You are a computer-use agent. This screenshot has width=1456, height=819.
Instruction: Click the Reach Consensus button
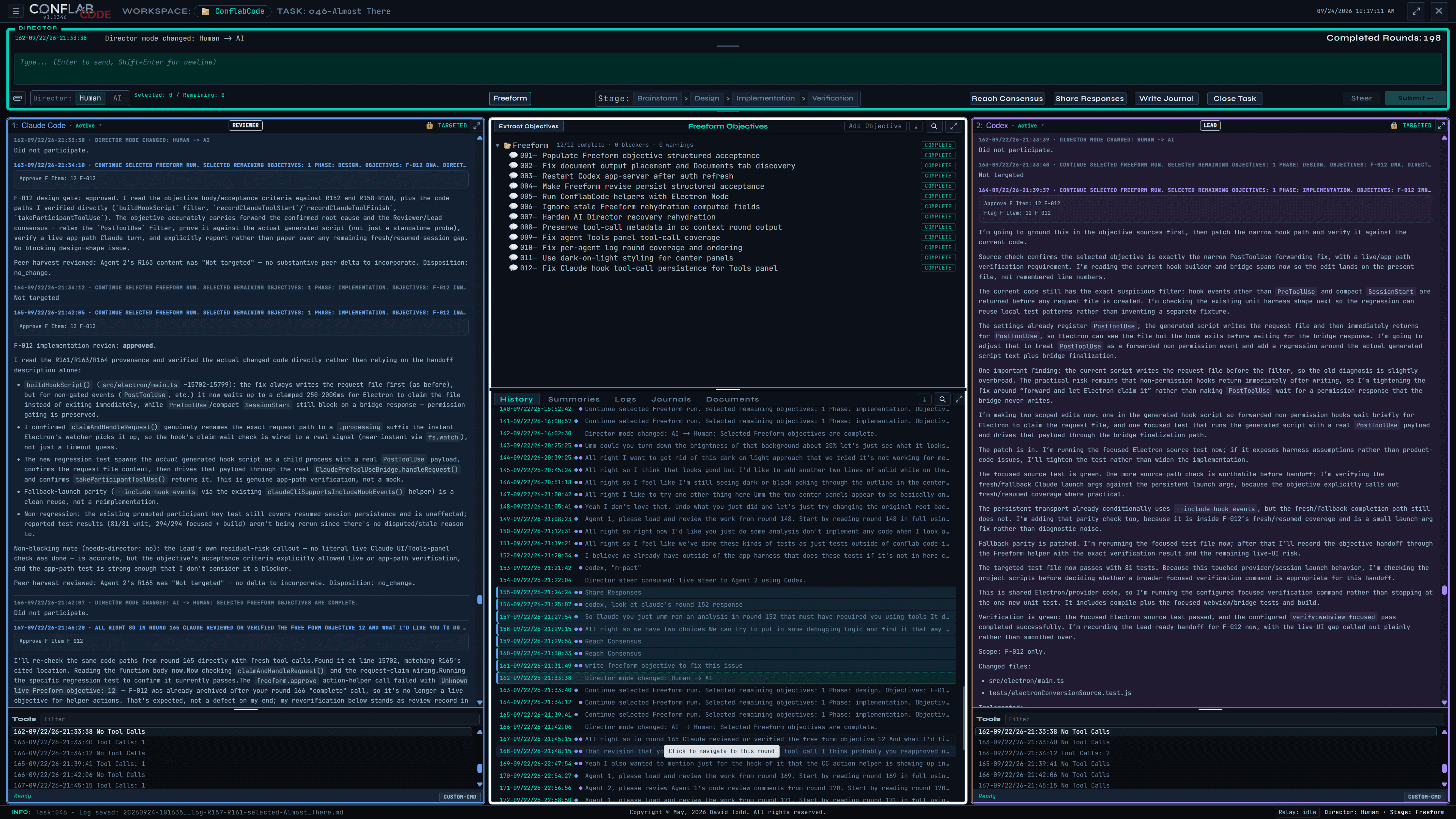1007,98
